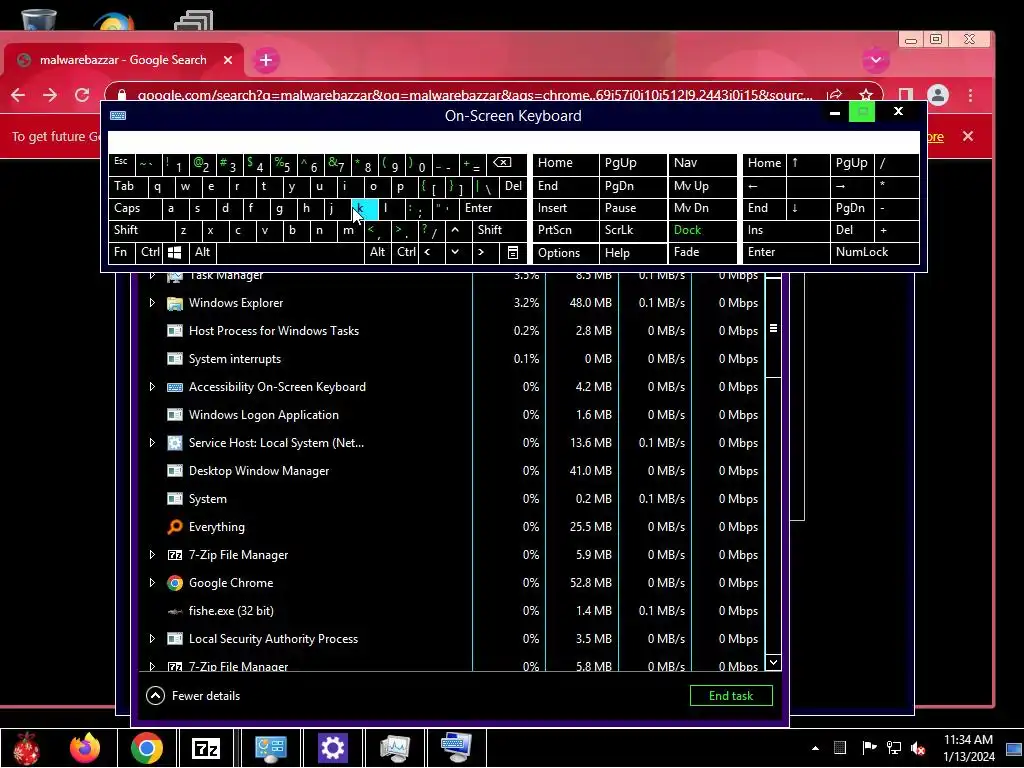Toggle the Fn key on keyboard
Viewport: 1024px width, 768px height.
pyautogui.click(x=121, y=252)
